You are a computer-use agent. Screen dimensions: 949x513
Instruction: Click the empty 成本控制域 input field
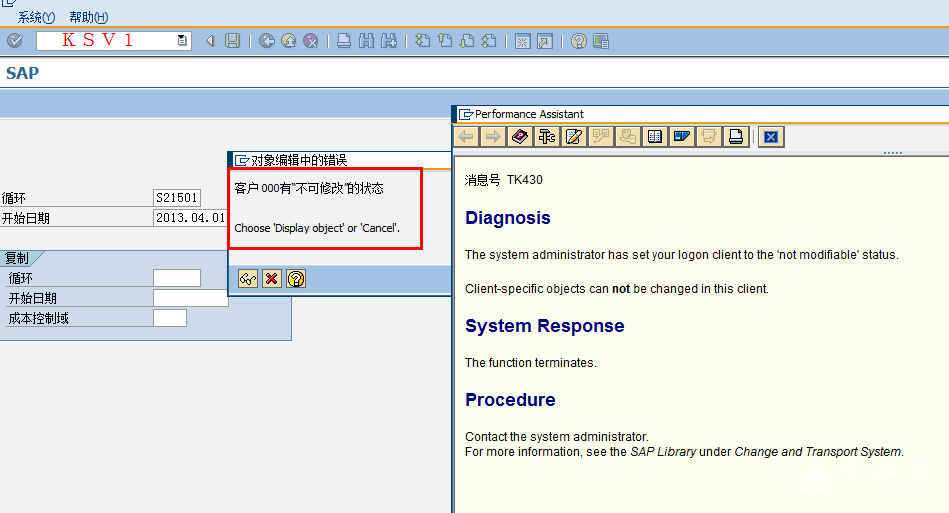(x=170, y=318)
